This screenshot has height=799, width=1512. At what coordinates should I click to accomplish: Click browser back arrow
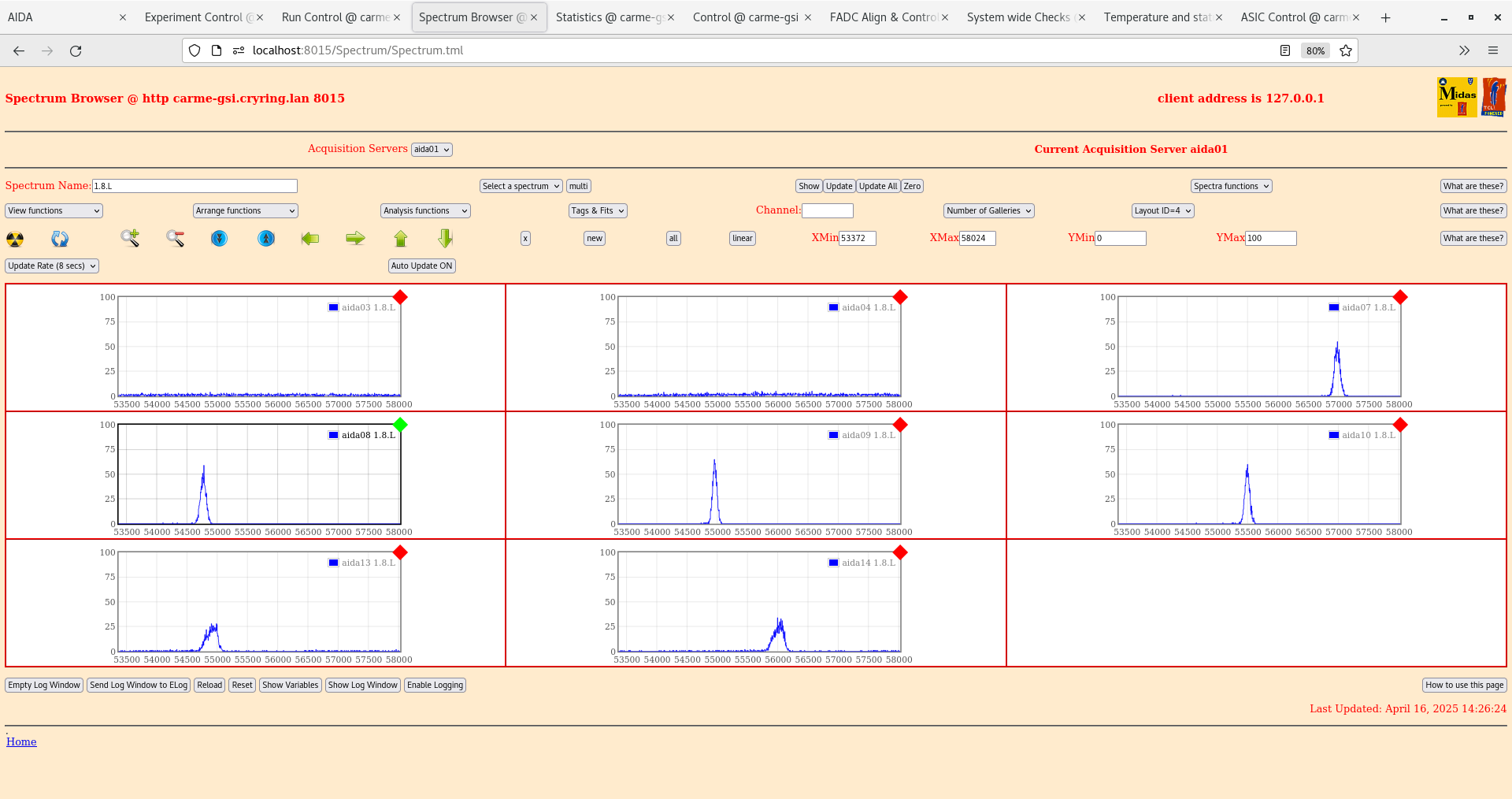[x=19, y=50]
